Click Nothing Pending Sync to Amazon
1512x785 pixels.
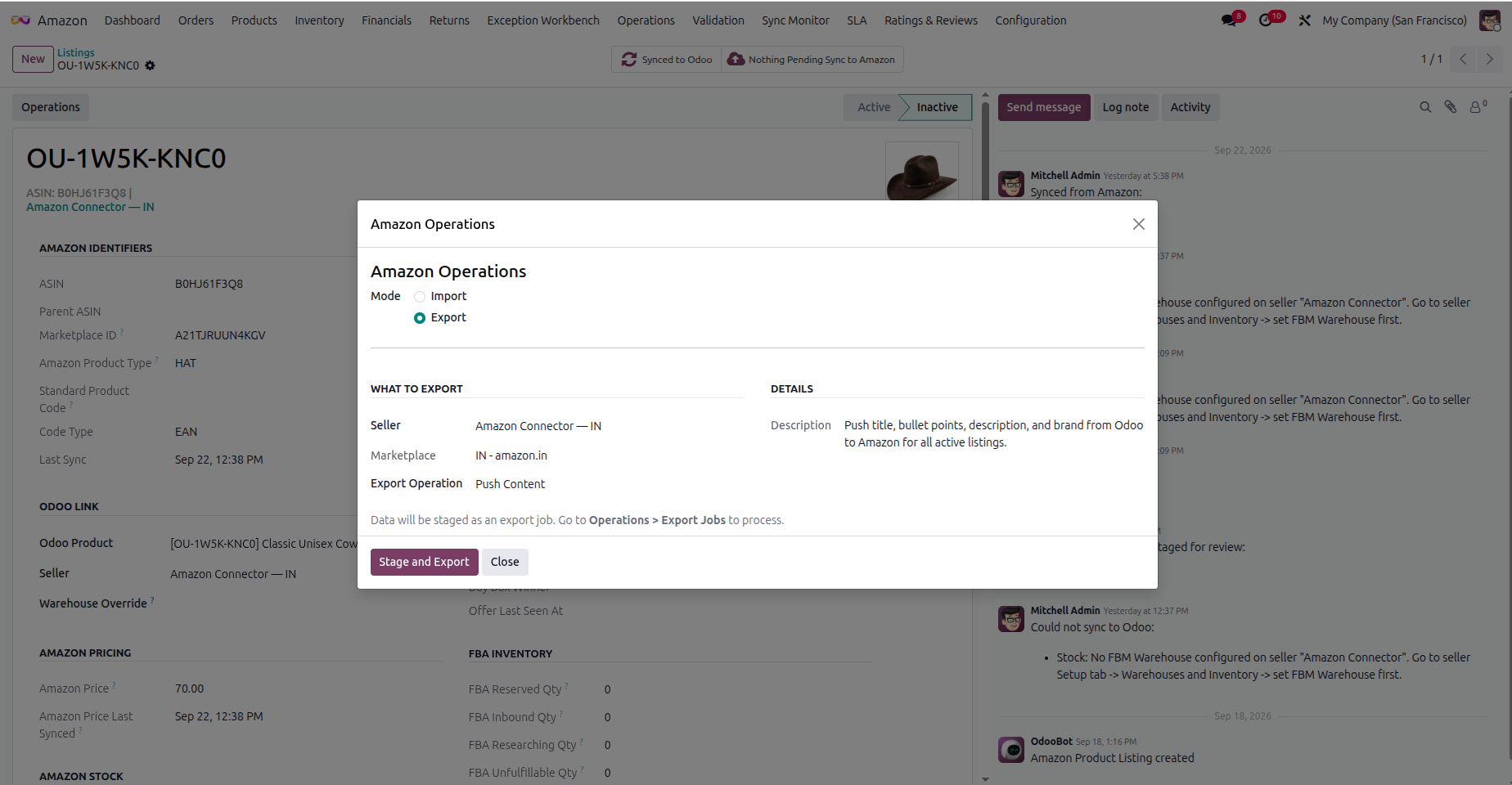pos(812,60)
